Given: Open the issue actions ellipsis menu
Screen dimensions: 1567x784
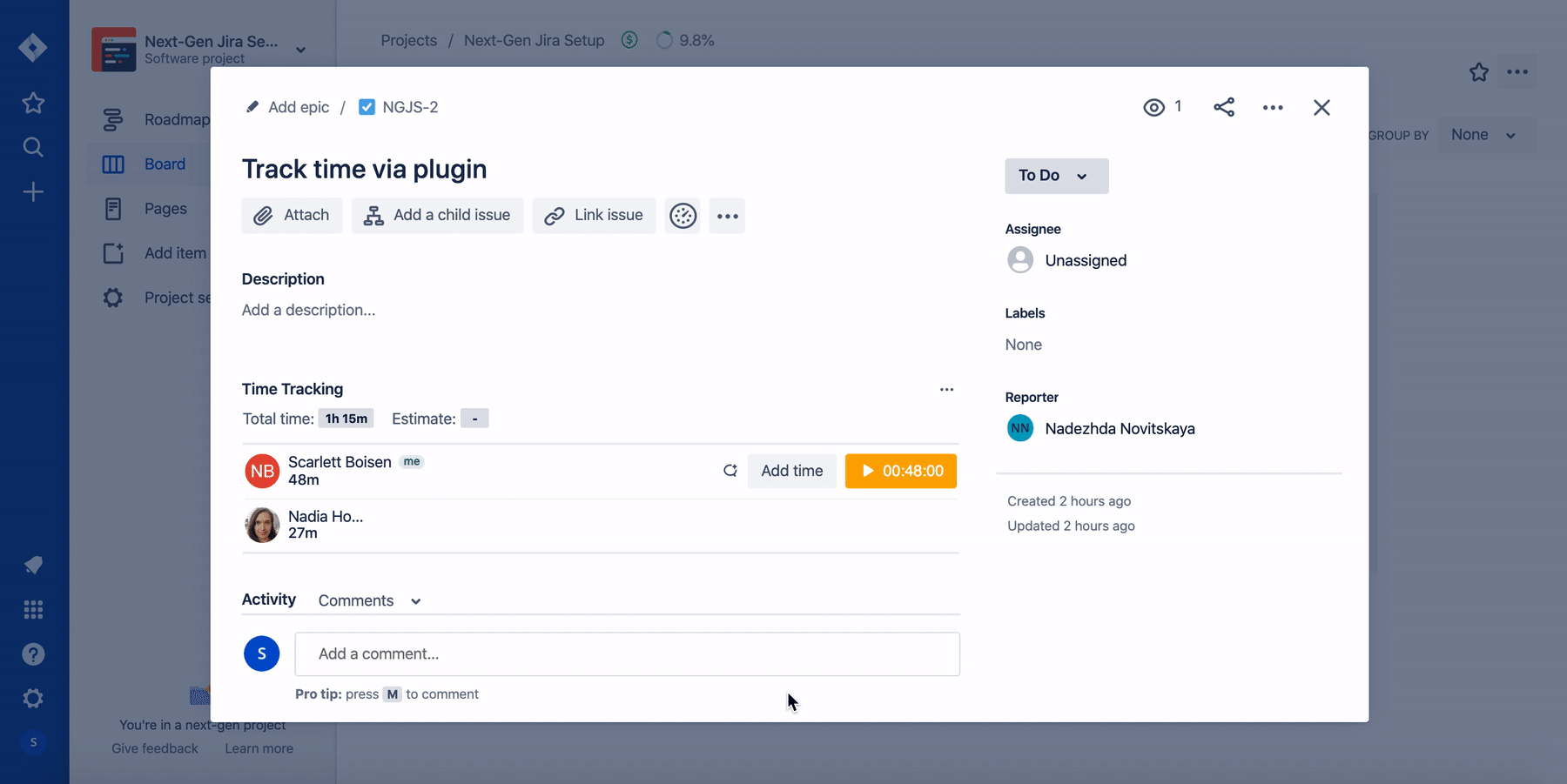Looking at the screenshot, I should (1273, 107).
